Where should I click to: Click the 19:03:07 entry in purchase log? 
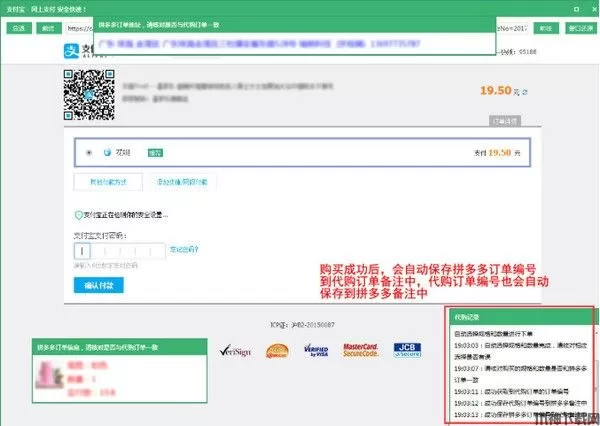coord(521,374)
